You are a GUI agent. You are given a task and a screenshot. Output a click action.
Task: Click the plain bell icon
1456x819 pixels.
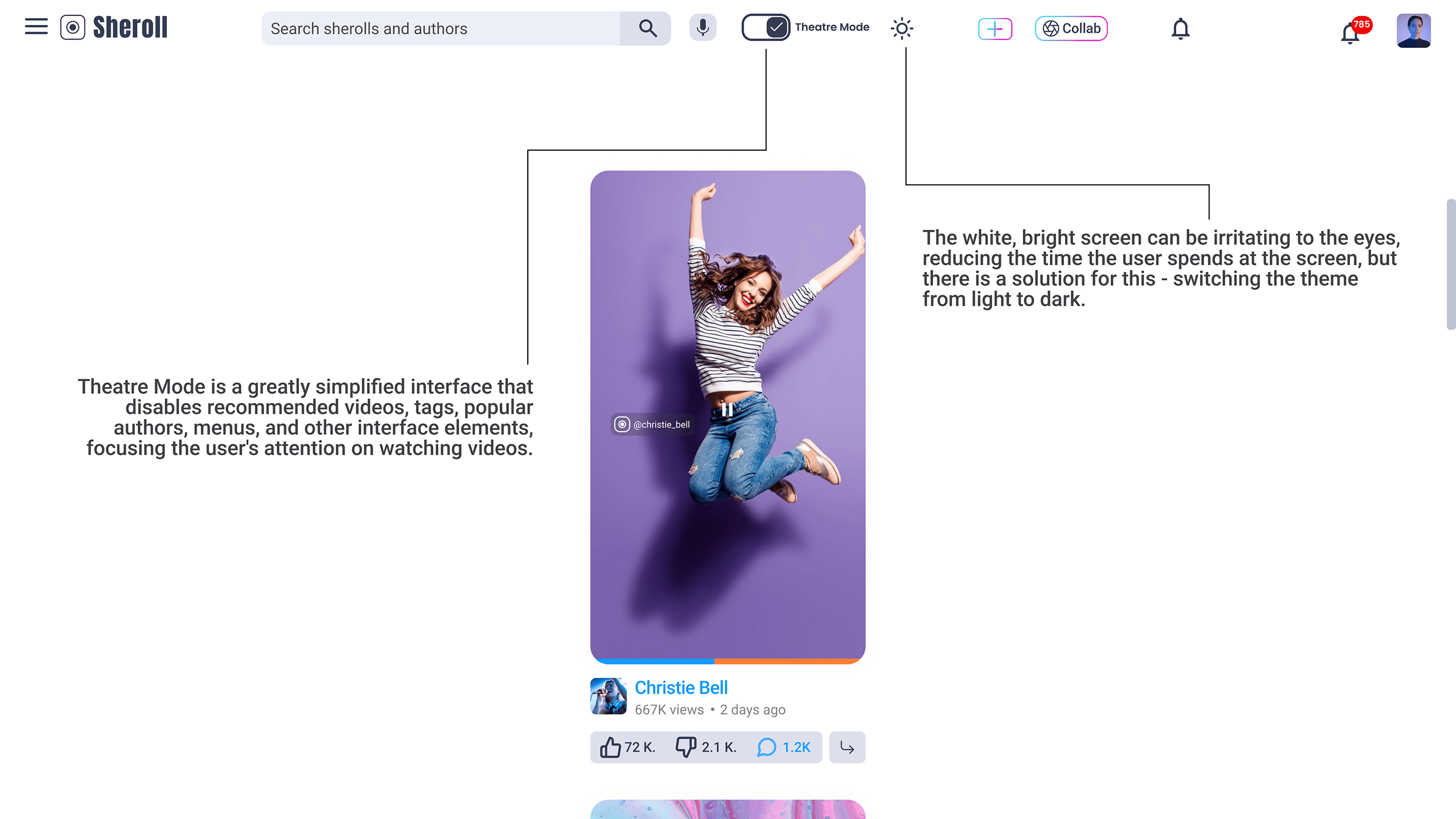[x=1180, y=29]
